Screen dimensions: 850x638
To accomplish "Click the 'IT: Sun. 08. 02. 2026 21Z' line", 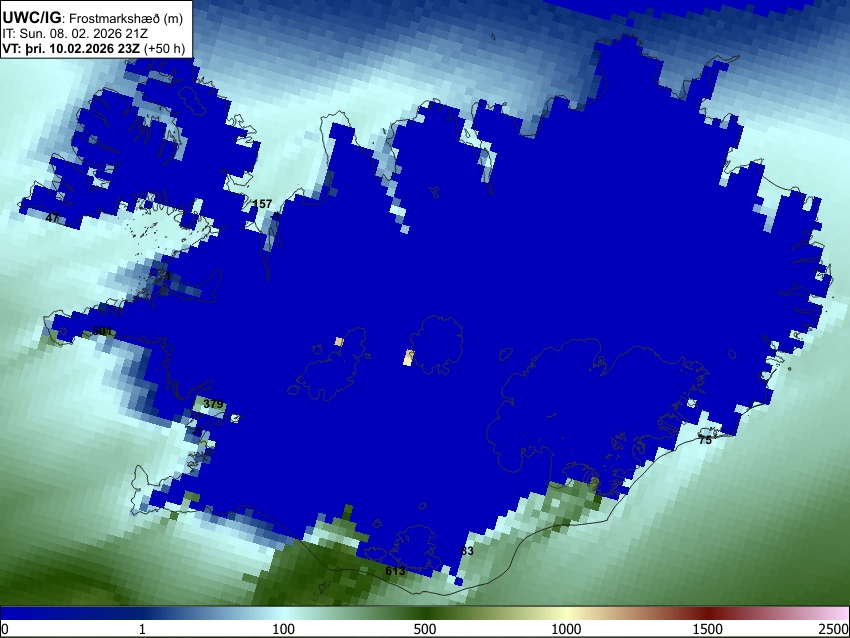I will point(75,34).
